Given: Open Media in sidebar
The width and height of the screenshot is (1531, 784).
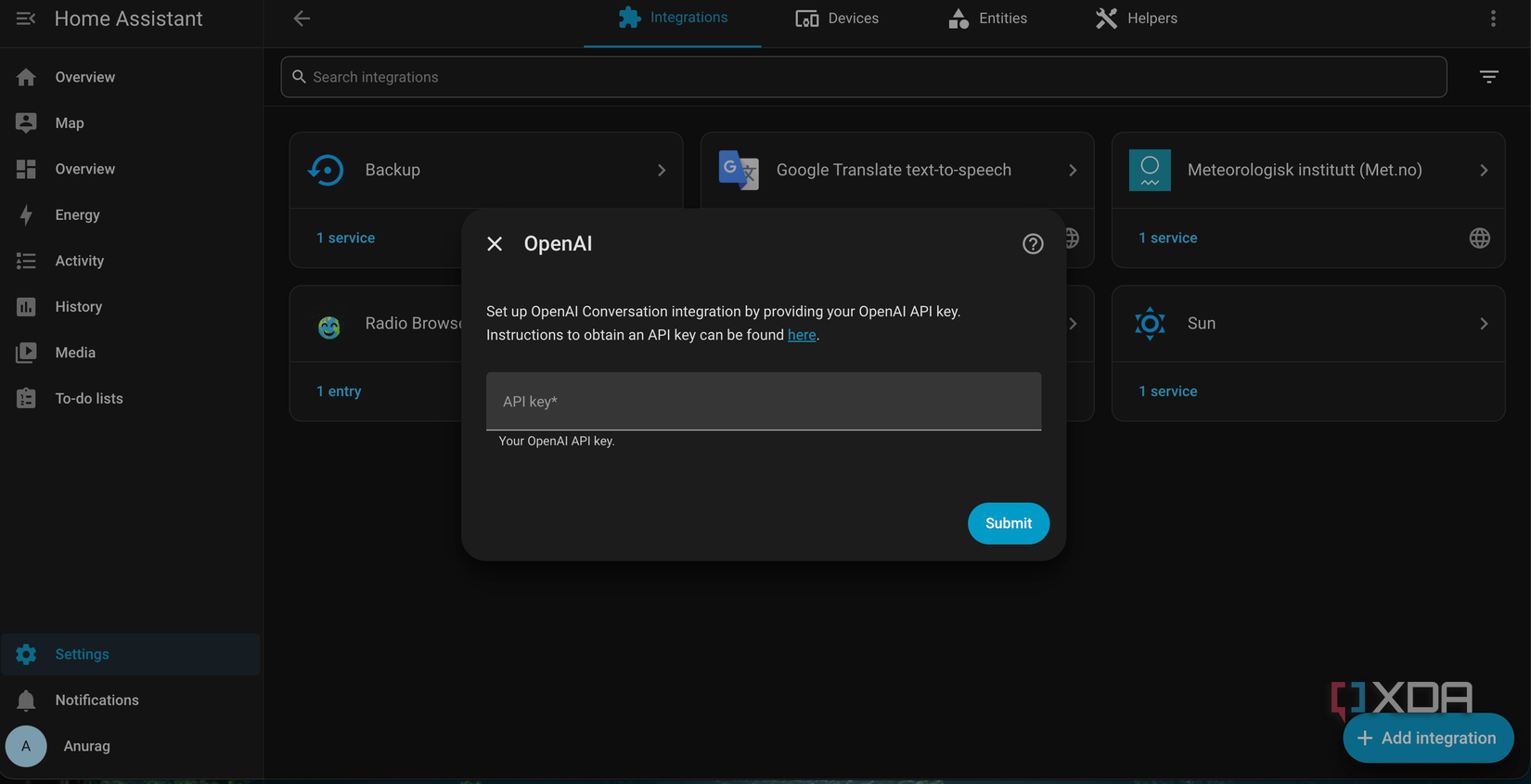Looking at the screenshot, I should 132,353.
